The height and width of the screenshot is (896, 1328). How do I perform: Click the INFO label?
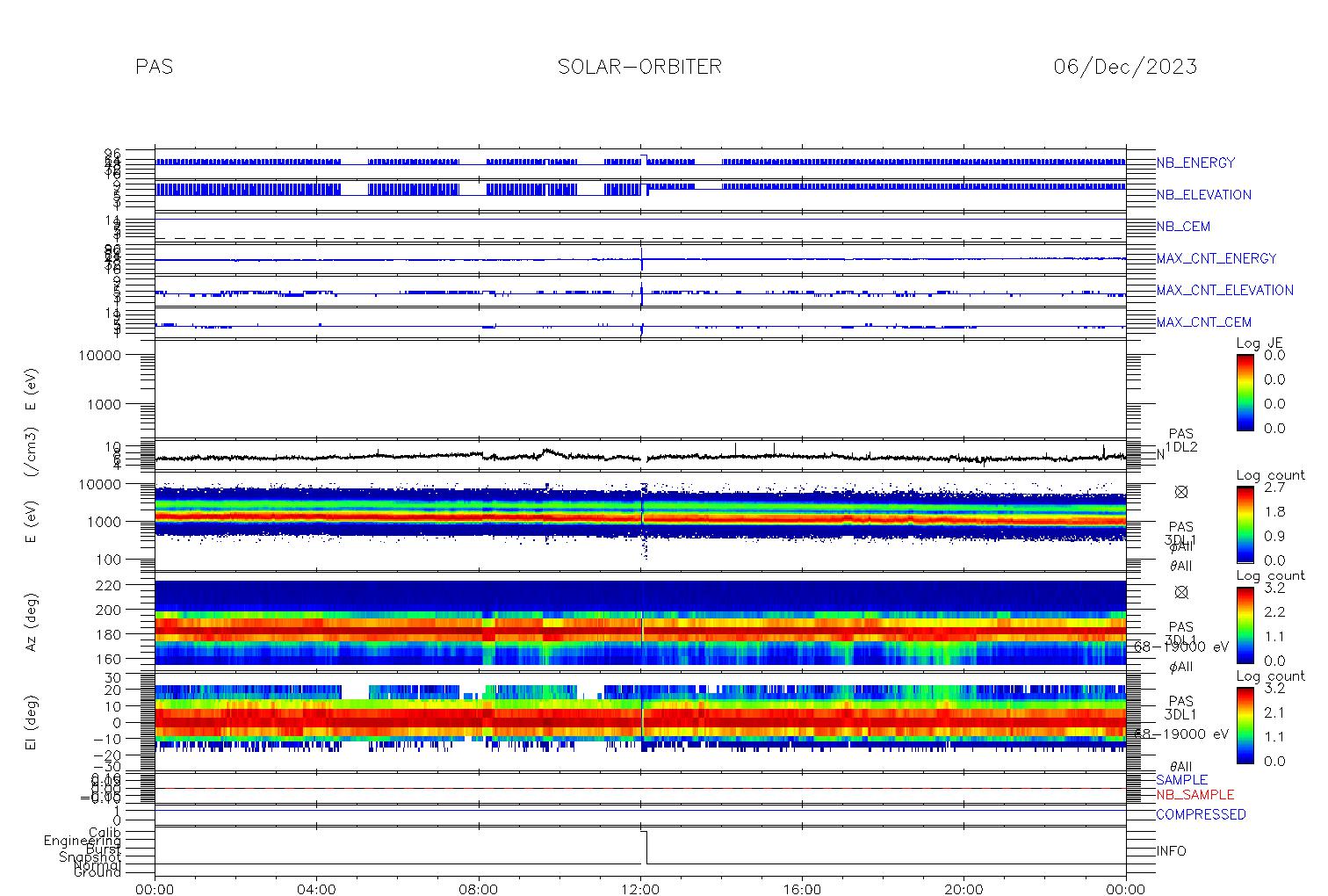[1171, 851]
